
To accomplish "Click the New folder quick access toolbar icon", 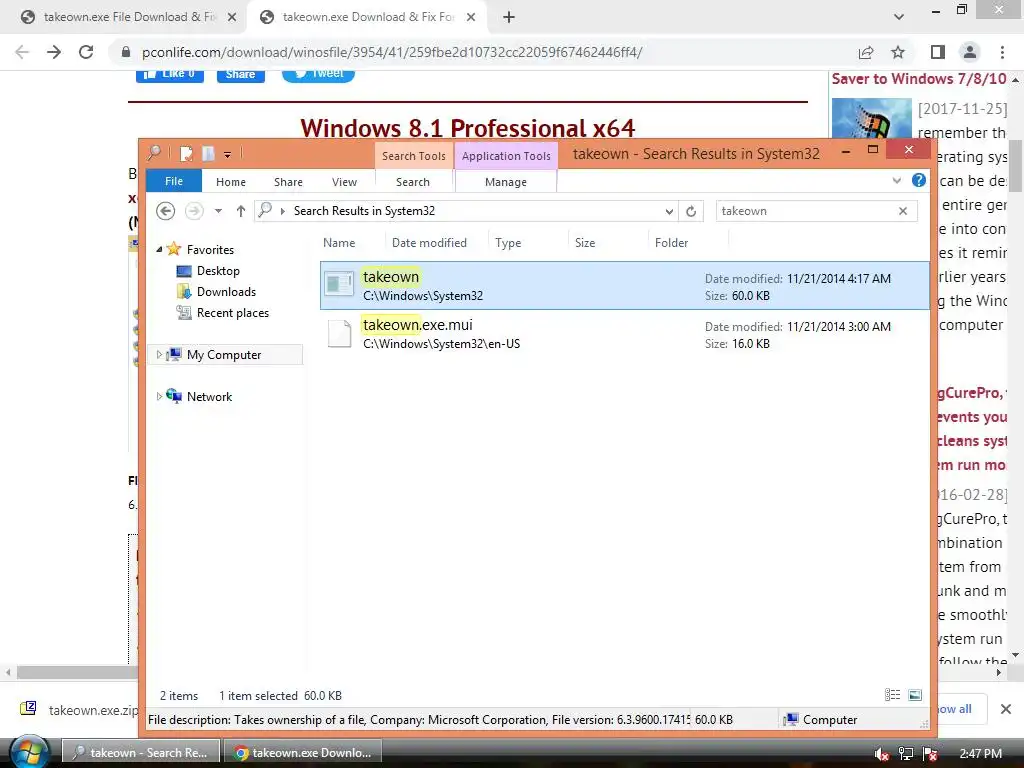I will click(208, 154).
